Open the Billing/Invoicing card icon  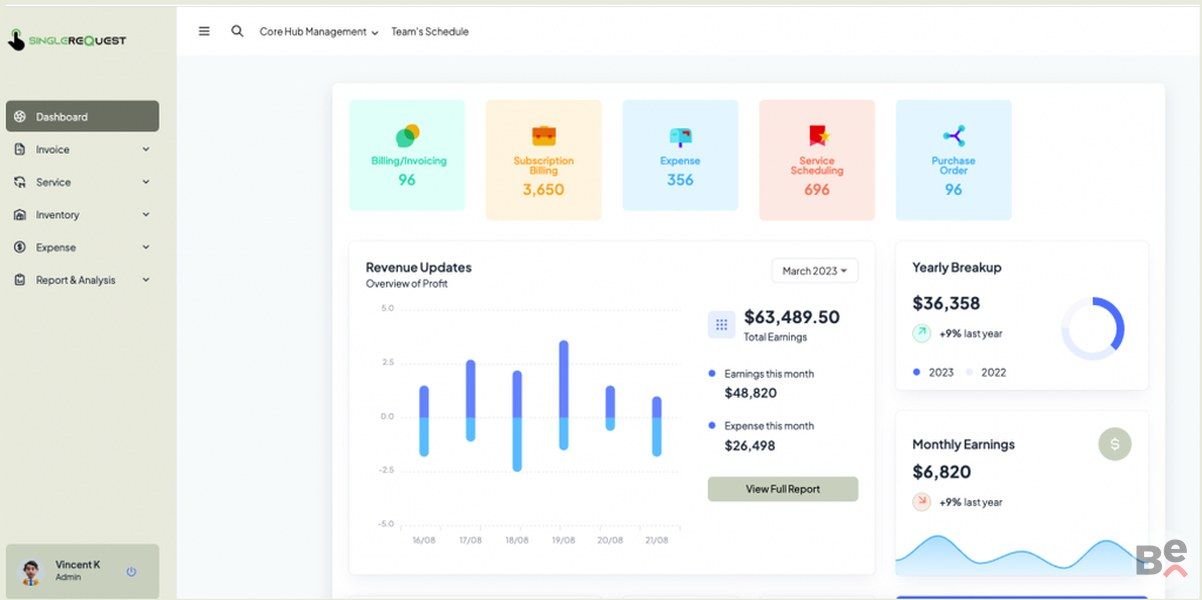point(407,136)
